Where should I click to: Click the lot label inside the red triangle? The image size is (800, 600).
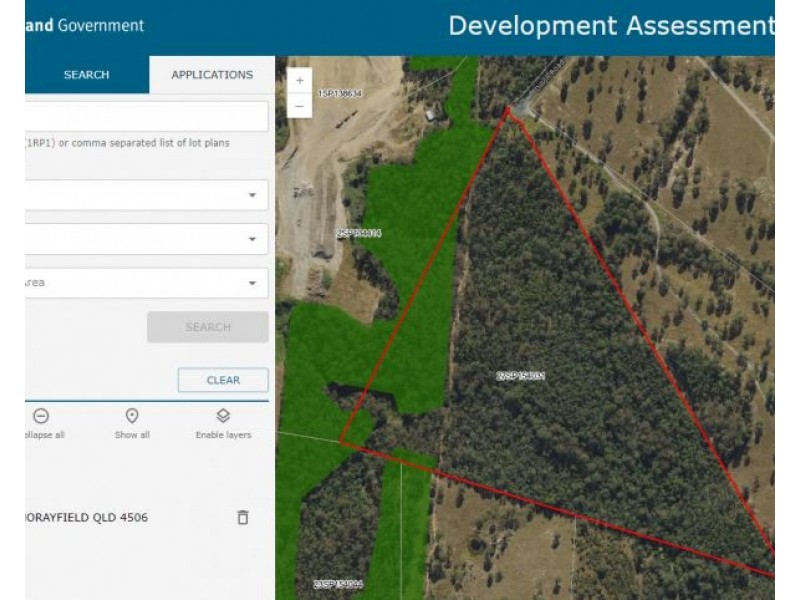(x=520, y=376)
